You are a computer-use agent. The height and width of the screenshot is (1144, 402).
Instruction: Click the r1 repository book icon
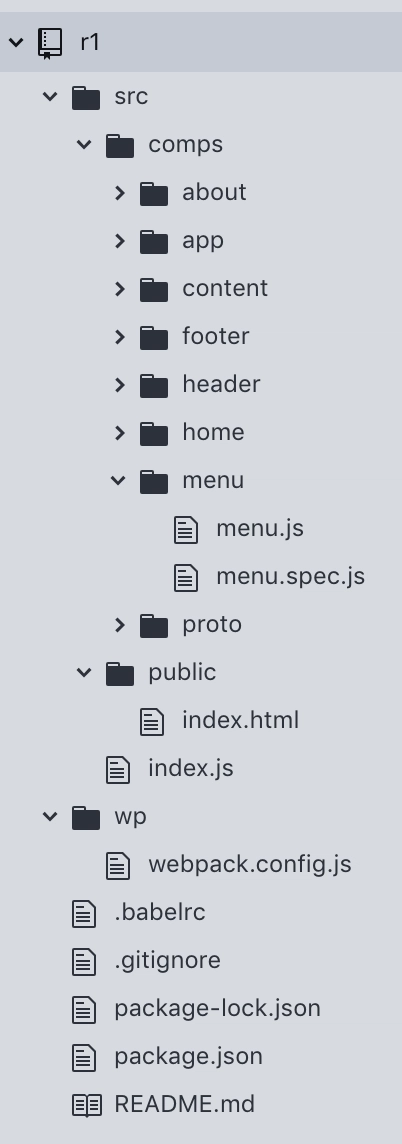(50, 42)
